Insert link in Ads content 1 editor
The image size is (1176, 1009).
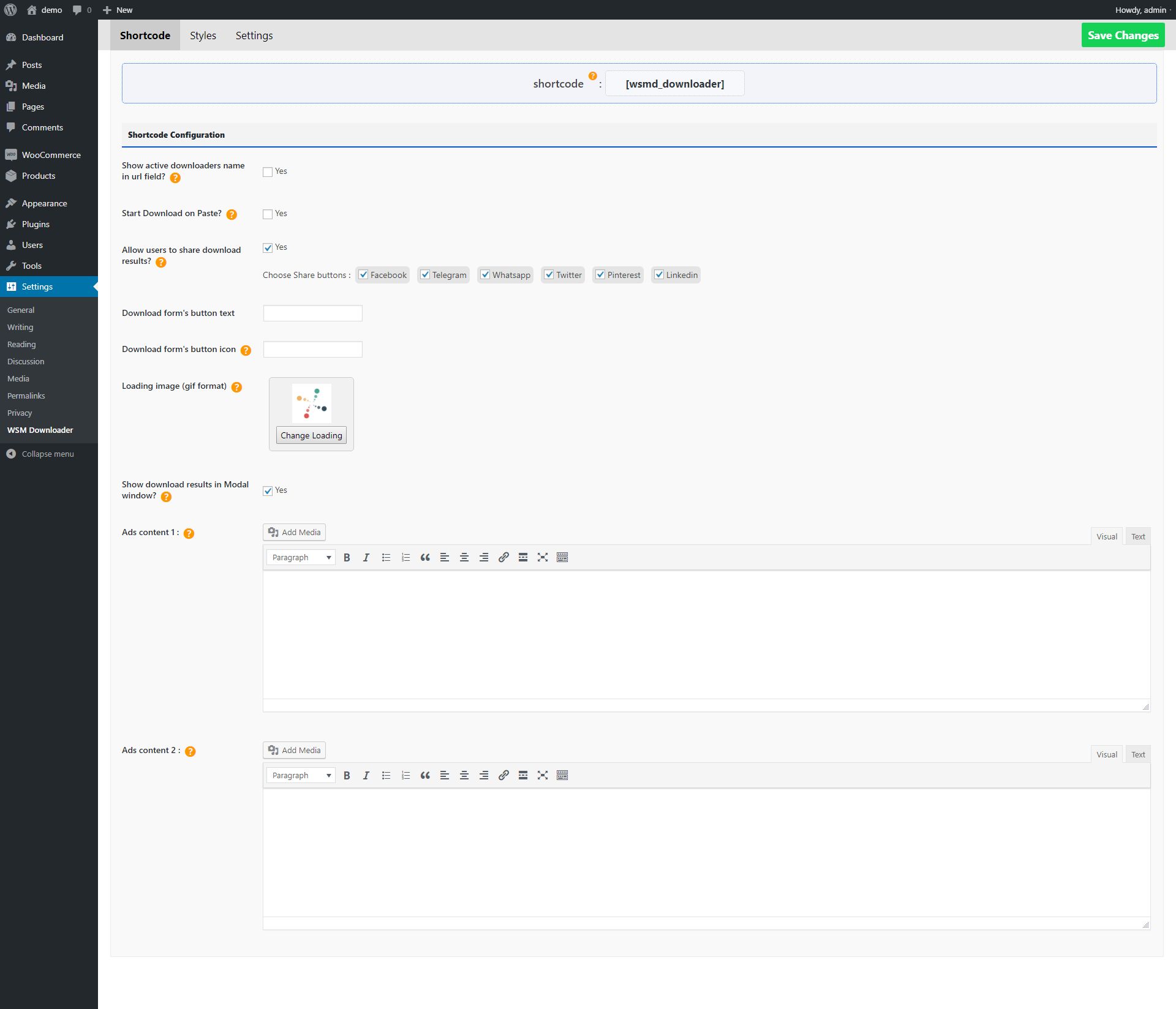tap(503, 557)
